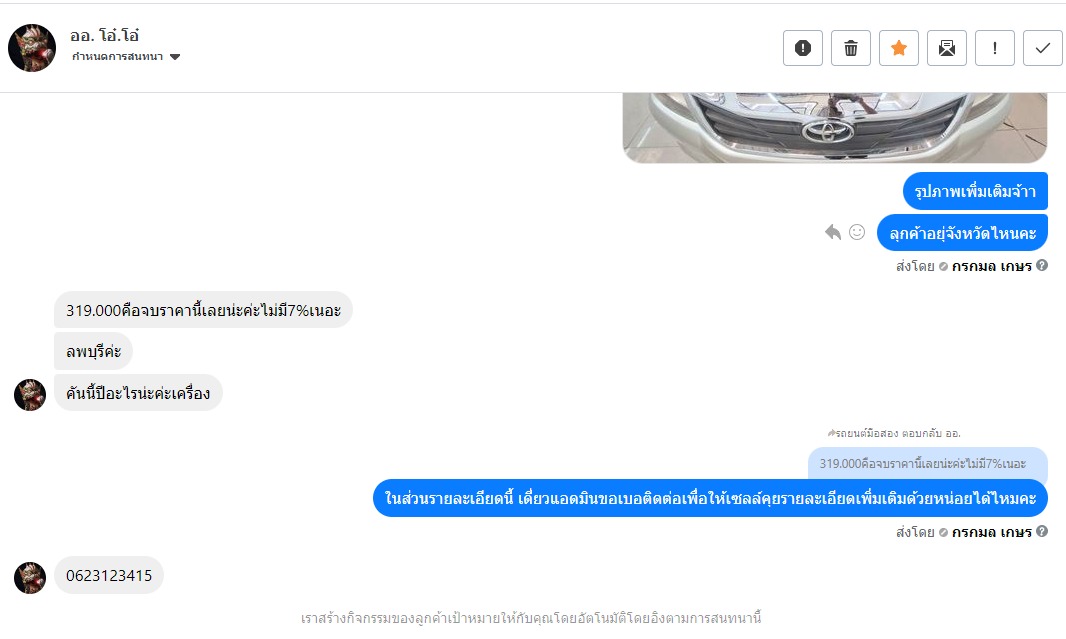1066x639 pixels.
Task: Click phone number 0623123415 message
Action: coord(109,575)
